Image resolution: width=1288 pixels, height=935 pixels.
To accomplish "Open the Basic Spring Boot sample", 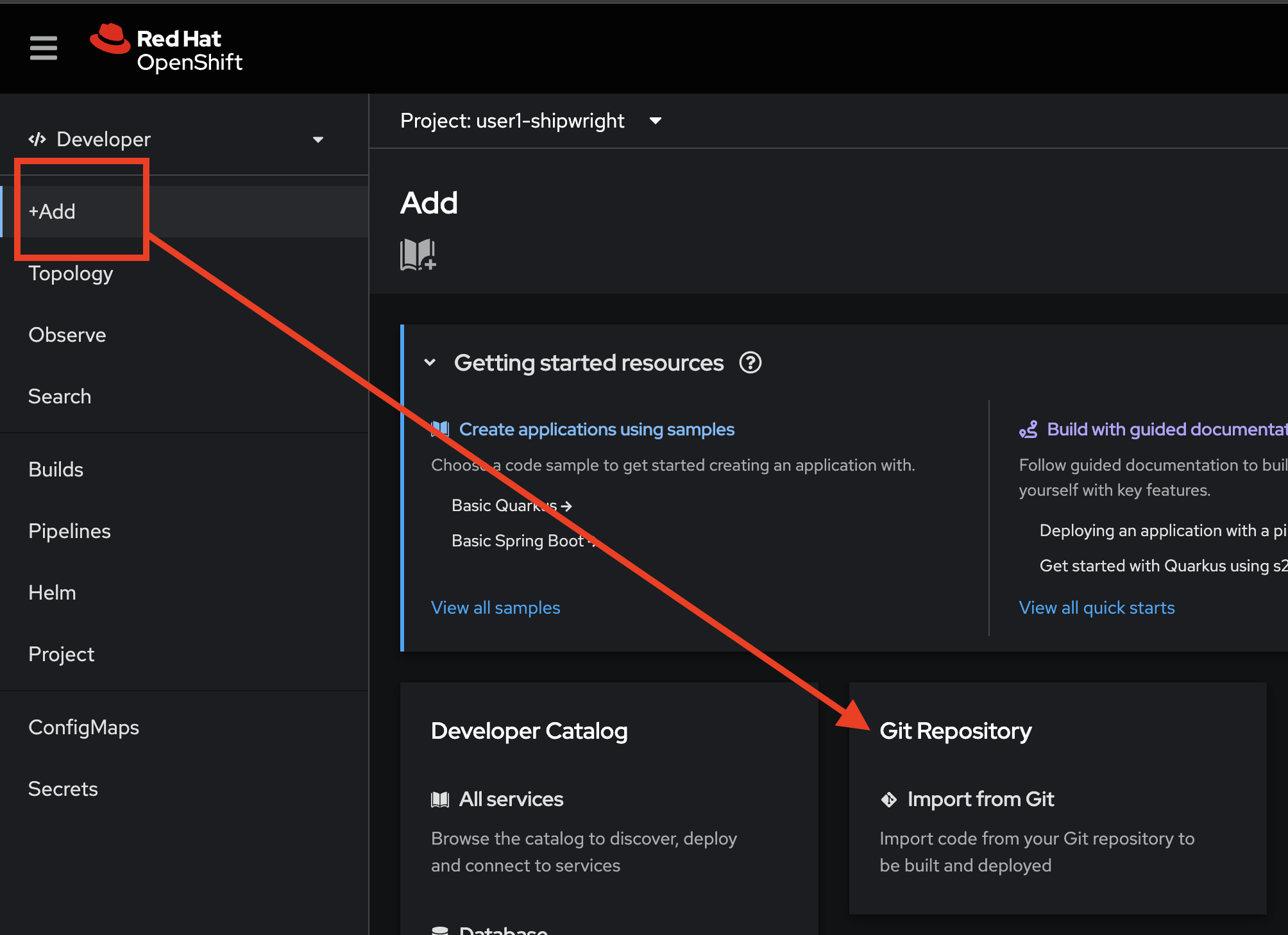I will 524,541.
